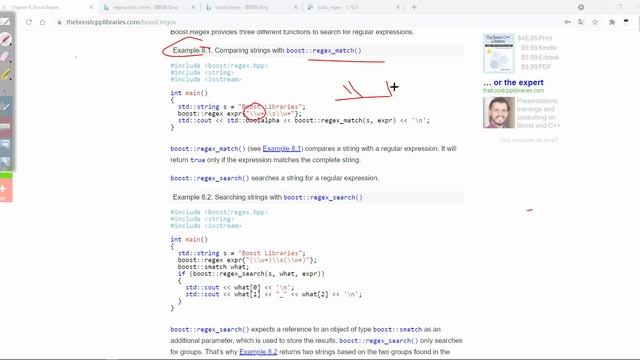Click the site lock icon in address bar
This screenshot has width=640, height=360.
(60, 22)
